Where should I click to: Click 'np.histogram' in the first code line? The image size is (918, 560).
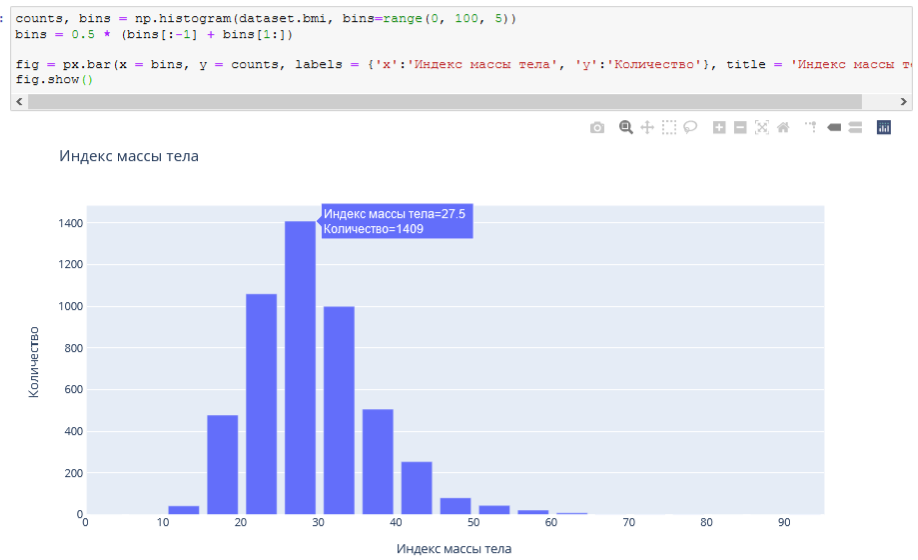click(x=183, y=19)
